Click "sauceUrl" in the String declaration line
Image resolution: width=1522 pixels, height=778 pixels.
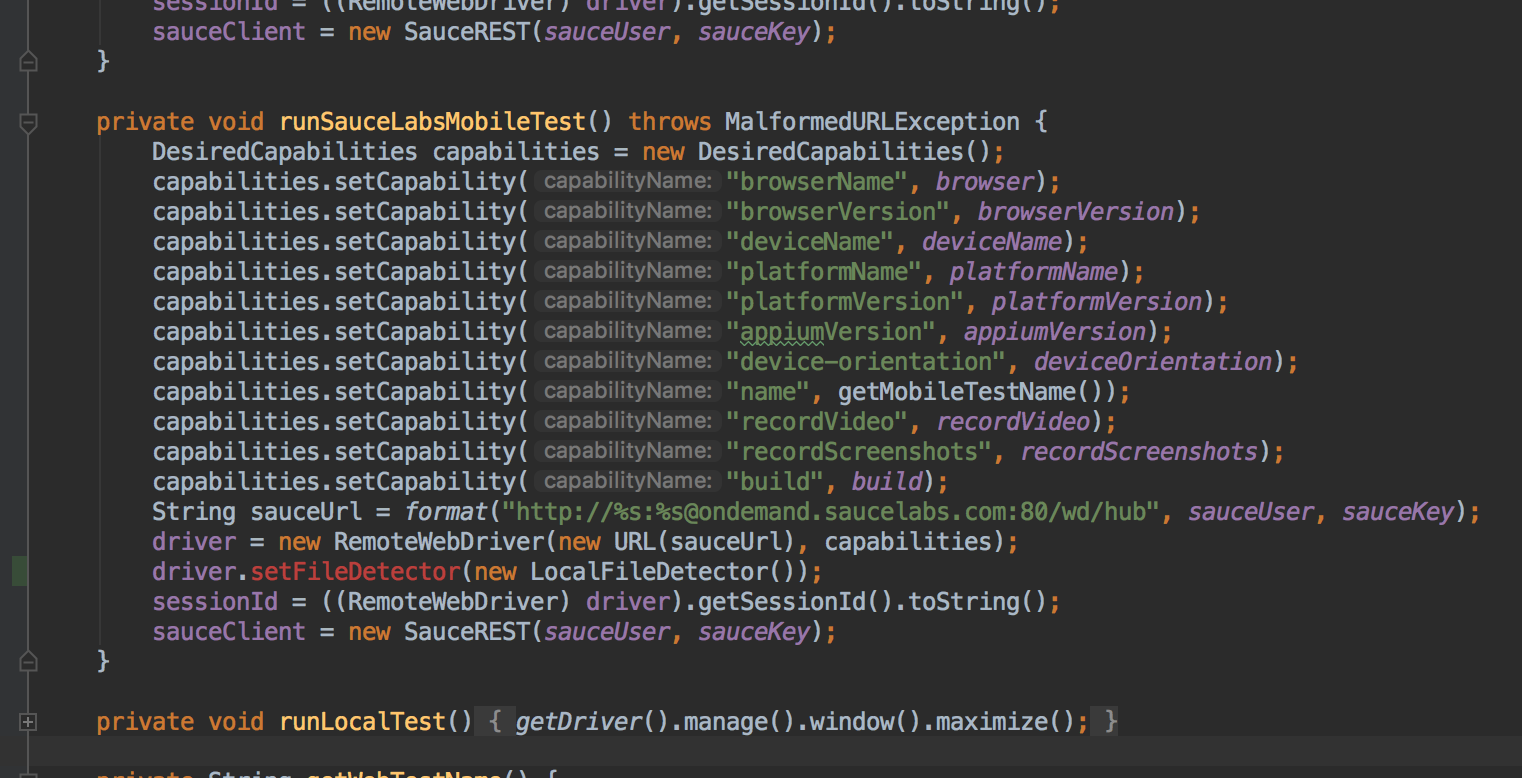coord(306,512)
